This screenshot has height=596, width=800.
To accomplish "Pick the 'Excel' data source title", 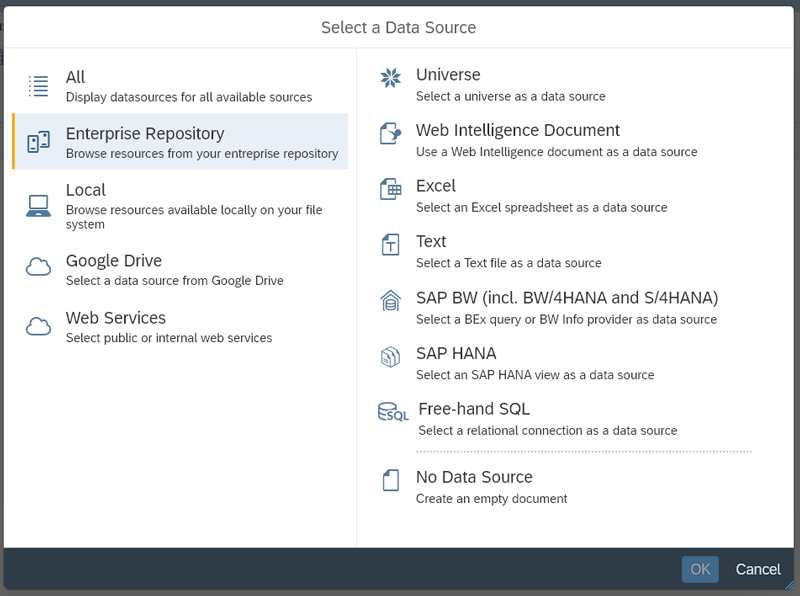I will 436,186.
